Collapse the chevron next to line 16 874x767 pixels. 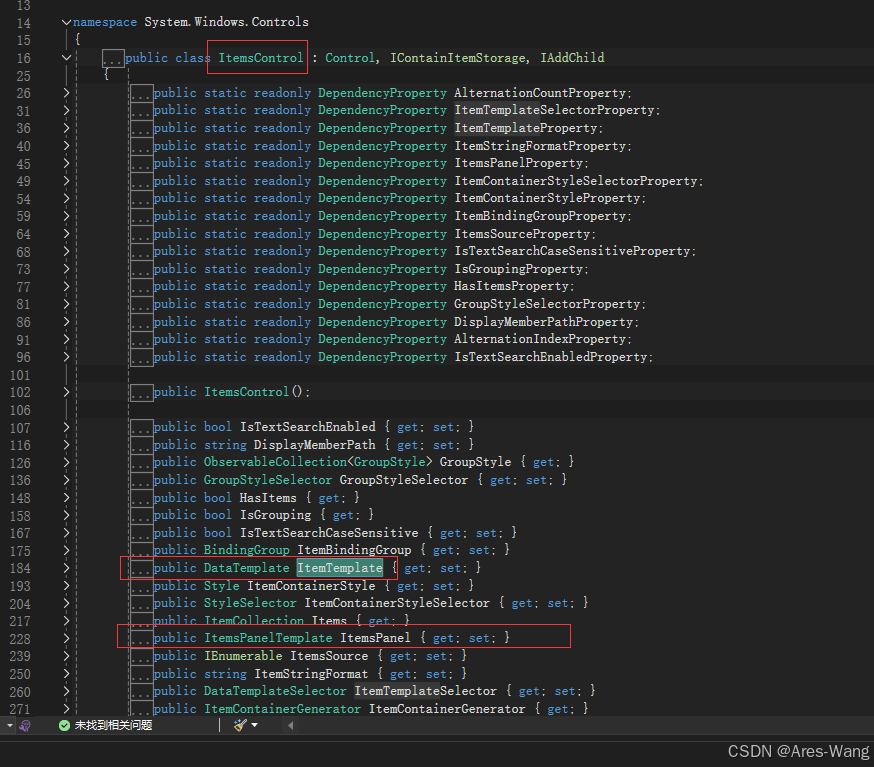66,57
